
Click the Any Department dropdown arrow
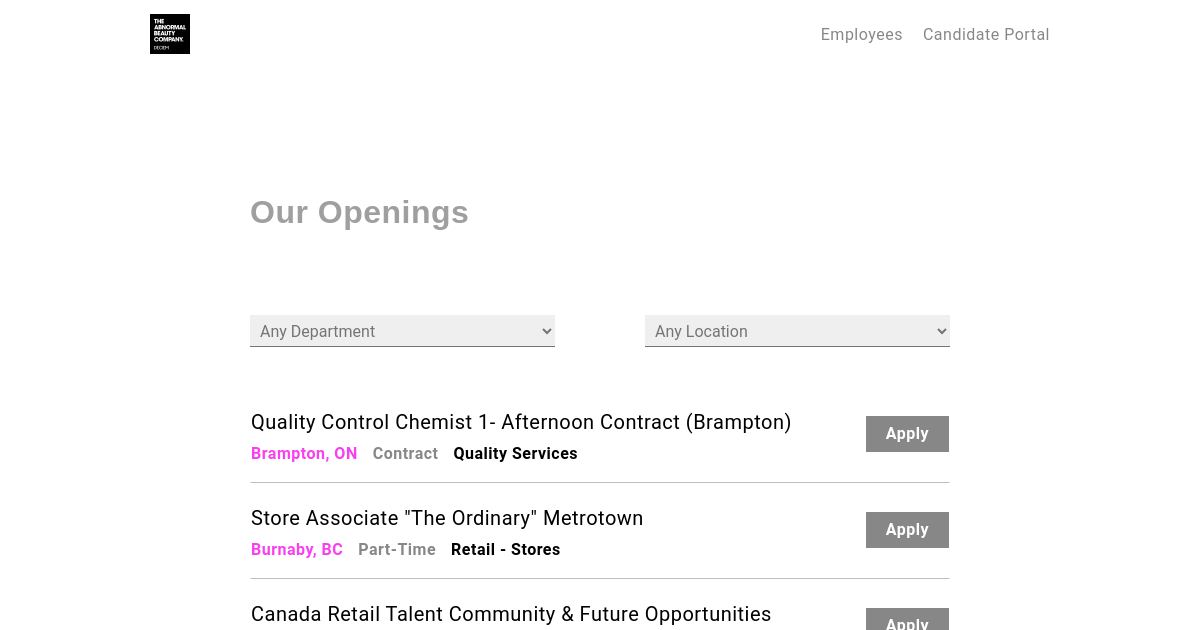[546, 331]
